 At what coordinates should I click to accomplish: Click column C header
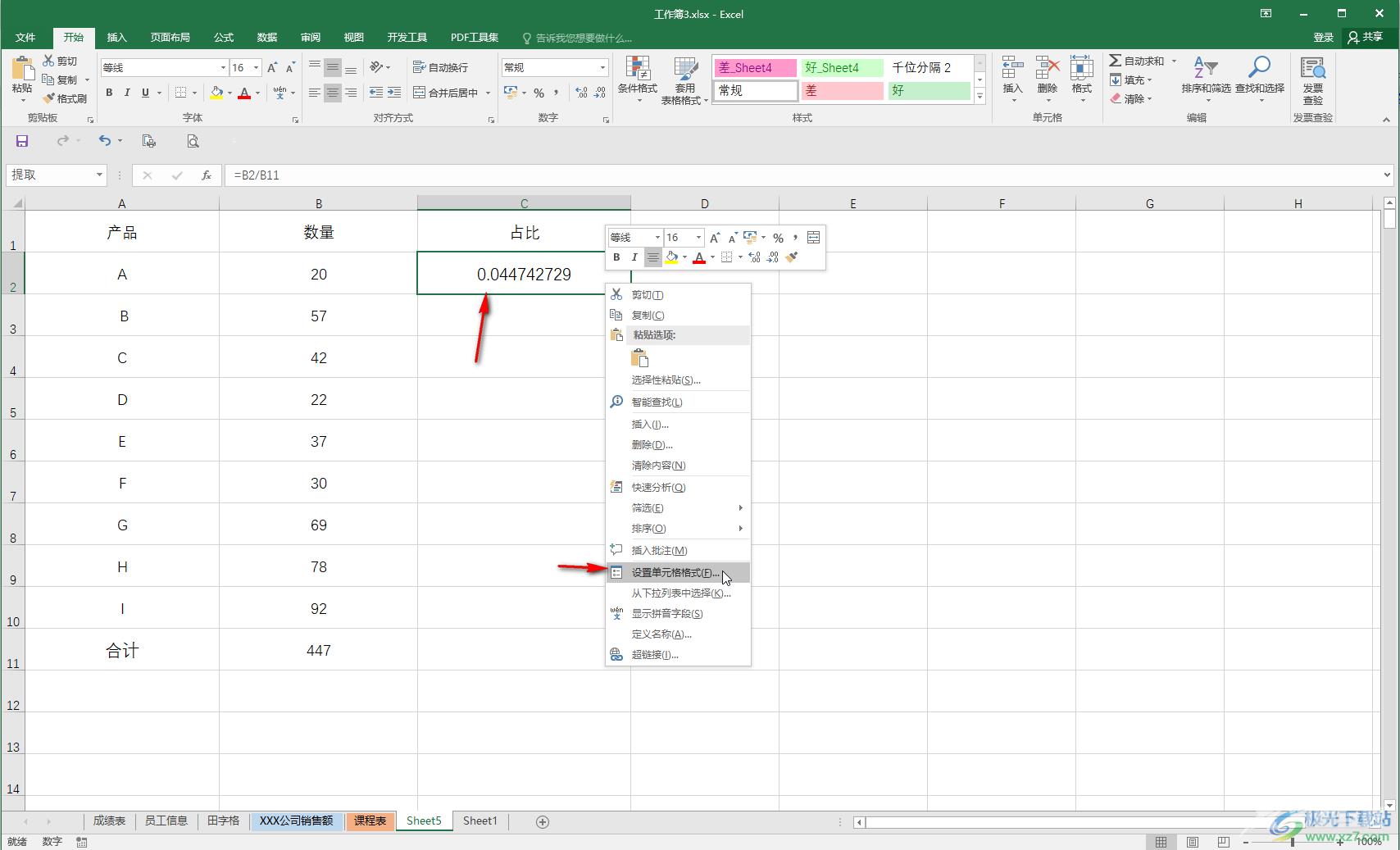coord(524,203)
